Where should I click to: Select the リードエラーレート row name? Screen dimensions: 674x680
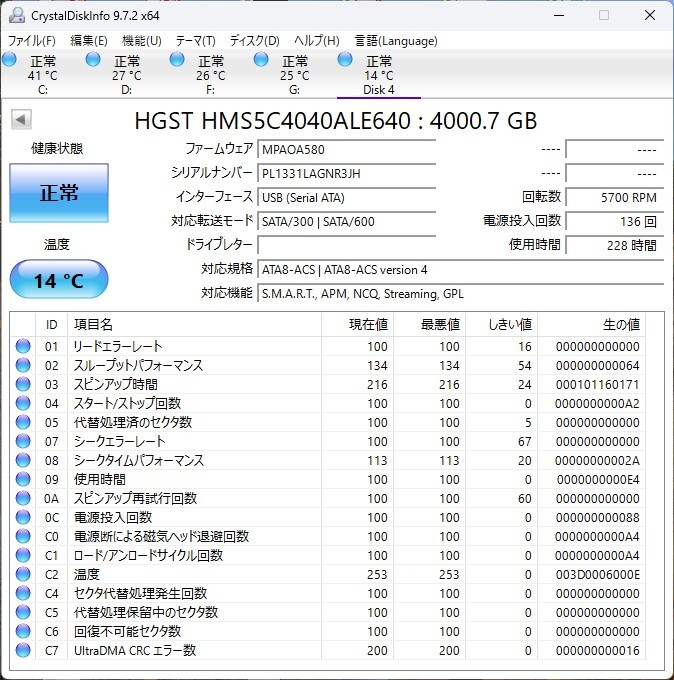[118, 346]
